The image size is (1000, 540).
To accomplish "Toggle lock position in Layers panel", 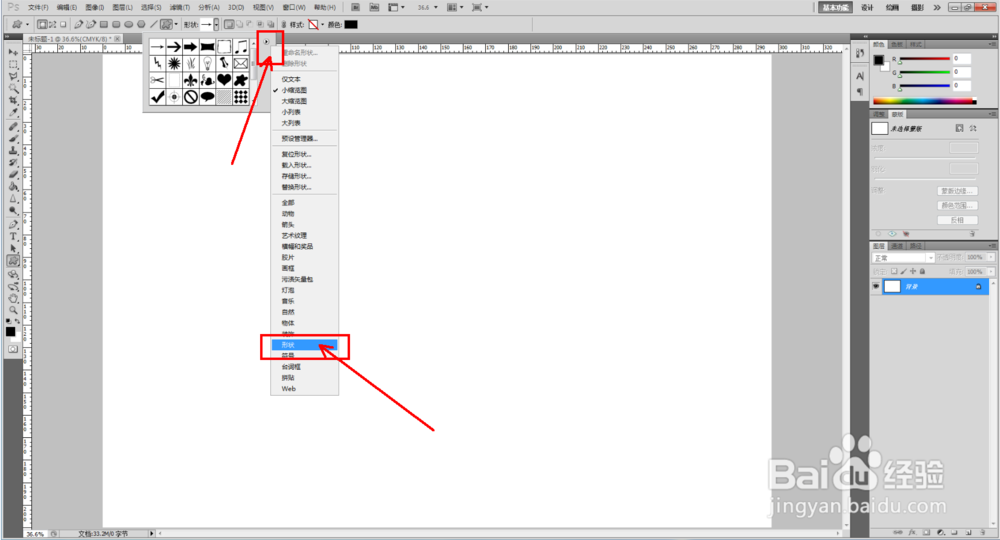I will [913, 271].
